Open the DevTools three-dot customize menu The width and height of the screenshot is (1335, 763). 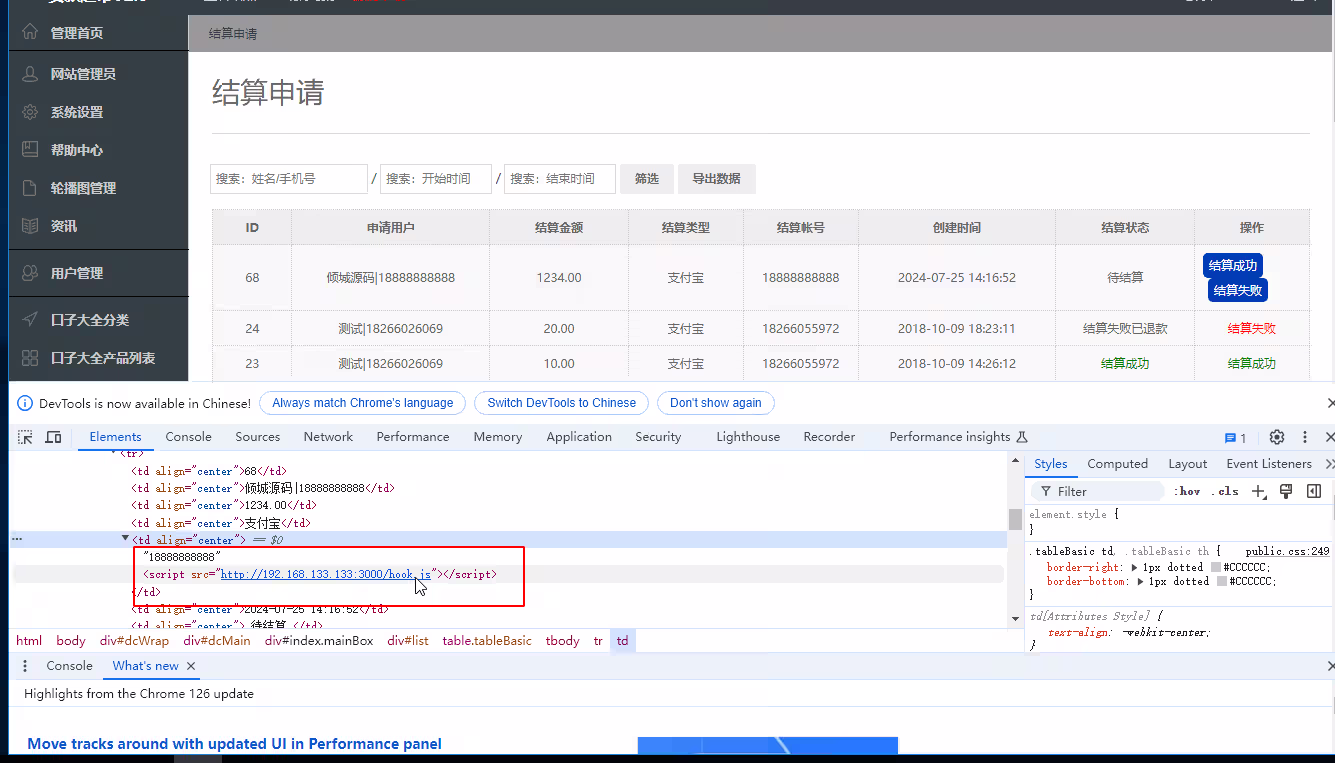1304,437
